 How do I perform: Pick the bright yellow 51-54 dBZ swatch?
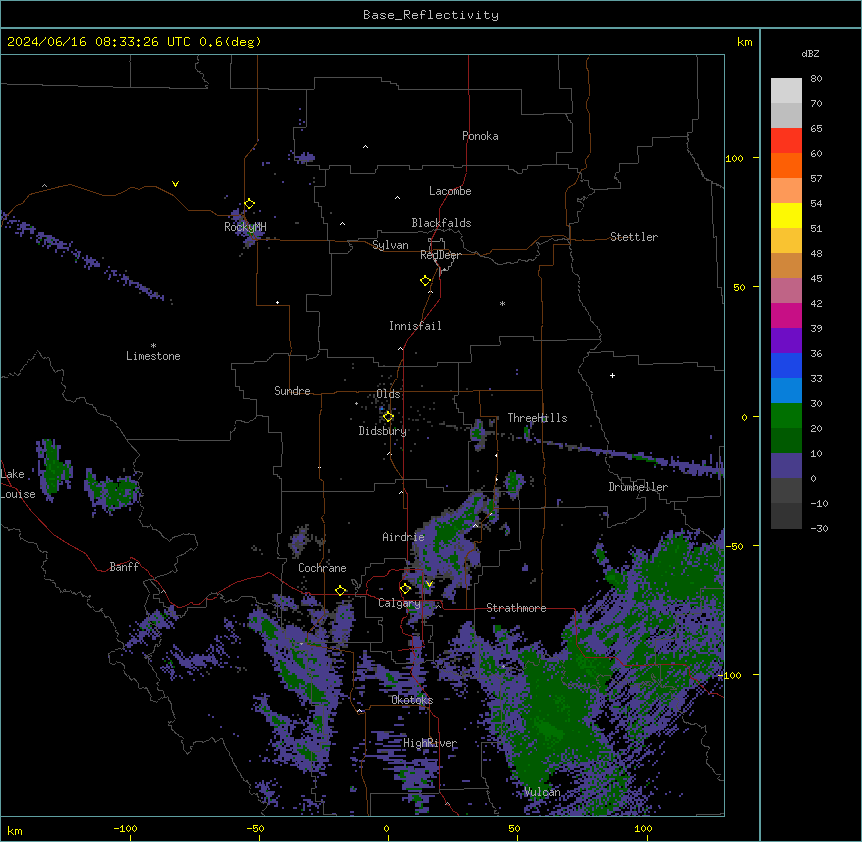tap(786, 215)
